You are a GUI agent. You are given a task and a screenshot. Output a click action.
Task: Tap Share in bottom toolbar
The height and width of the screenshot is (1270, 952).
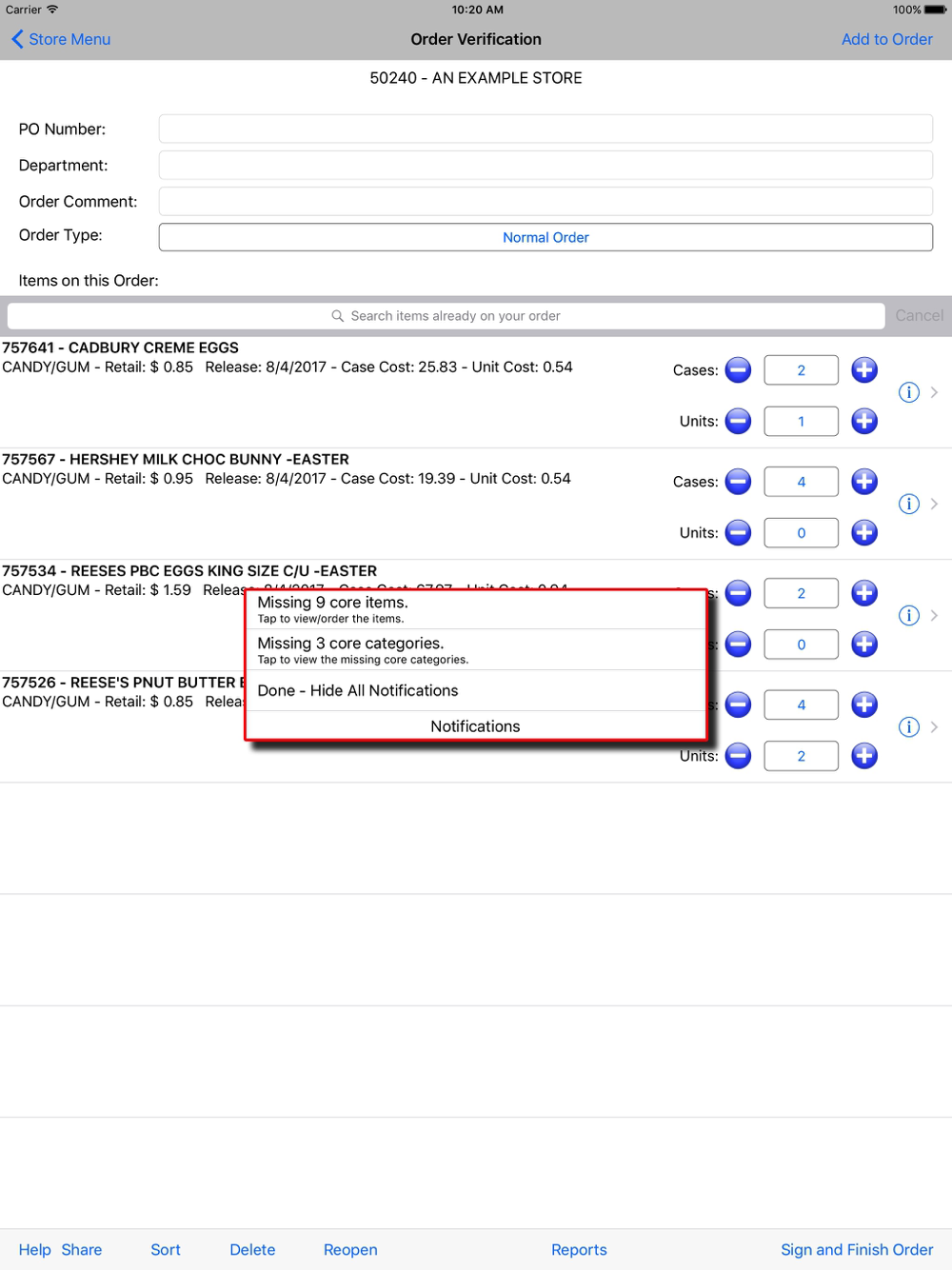82,1249
